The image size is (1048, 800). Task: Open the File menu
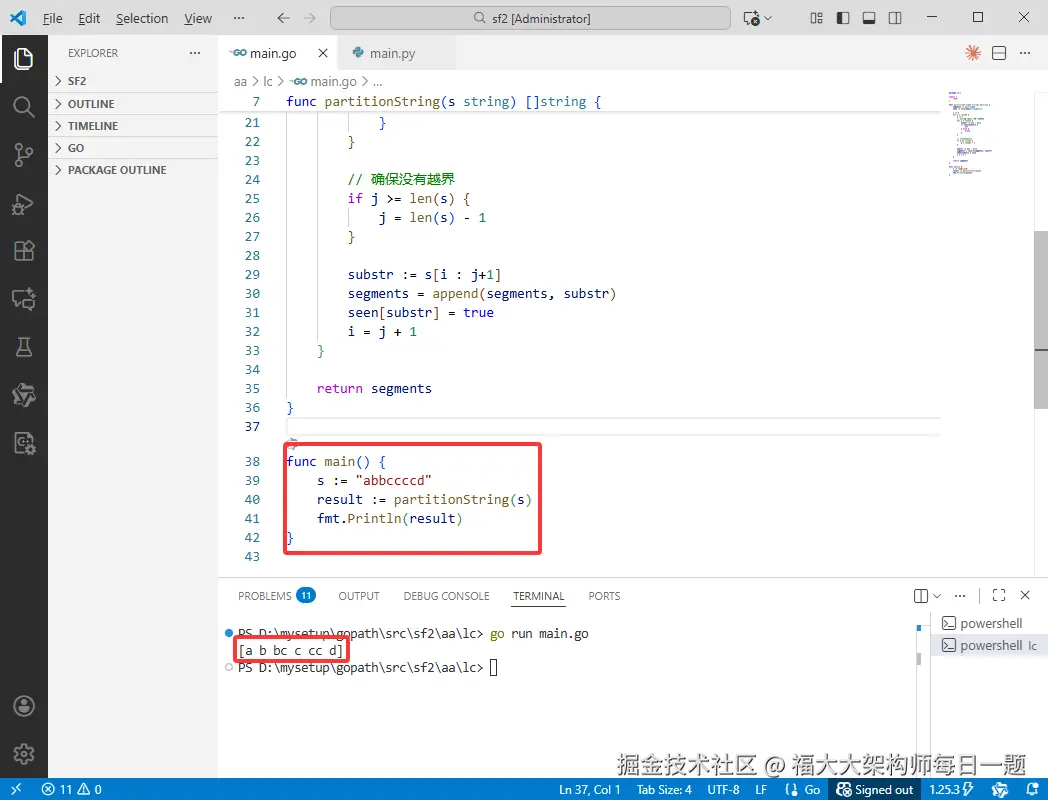(x=52, y=18)
